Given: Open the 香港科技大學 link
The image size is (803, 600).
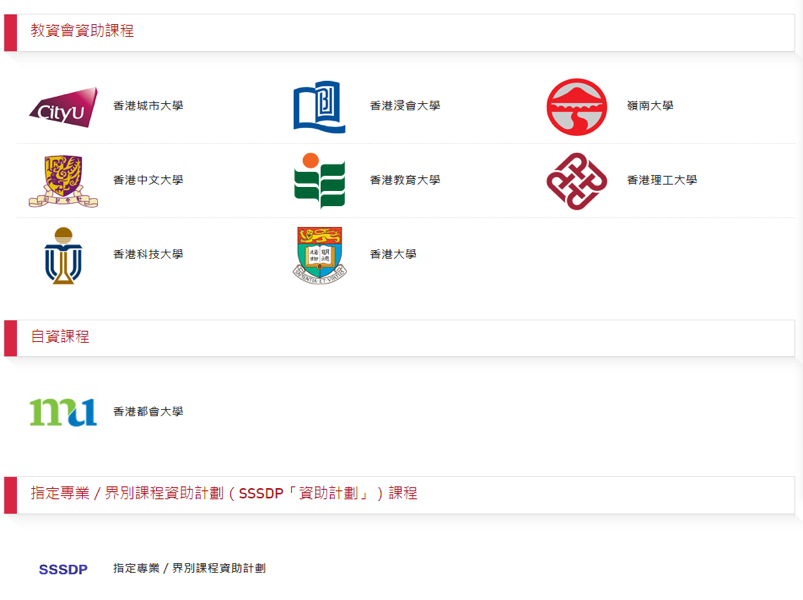Looking at the screenshot, I should tap(148, 254).
